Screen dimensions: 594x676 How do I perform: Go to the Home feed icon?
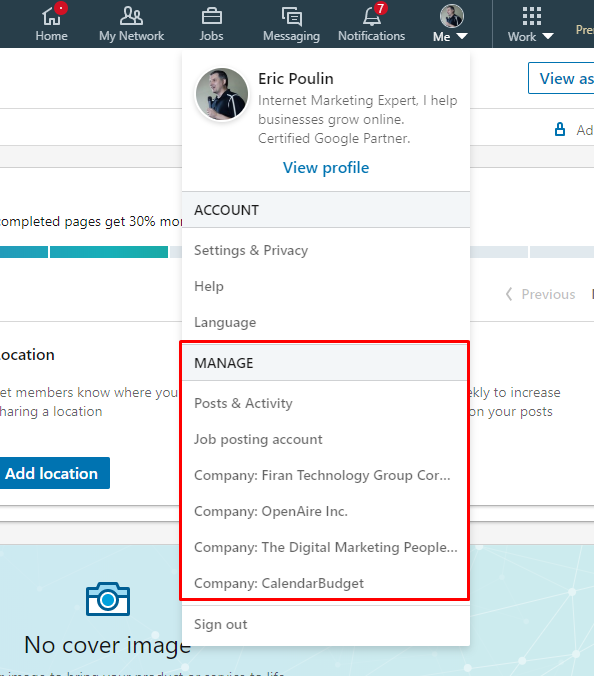coord(51,16)
